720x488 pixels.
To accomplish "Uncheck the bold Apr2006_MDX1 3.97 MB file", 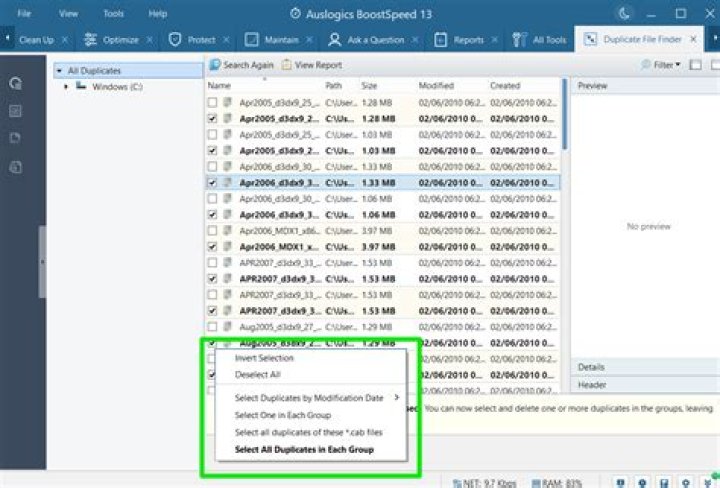I will tap(212, 247).
